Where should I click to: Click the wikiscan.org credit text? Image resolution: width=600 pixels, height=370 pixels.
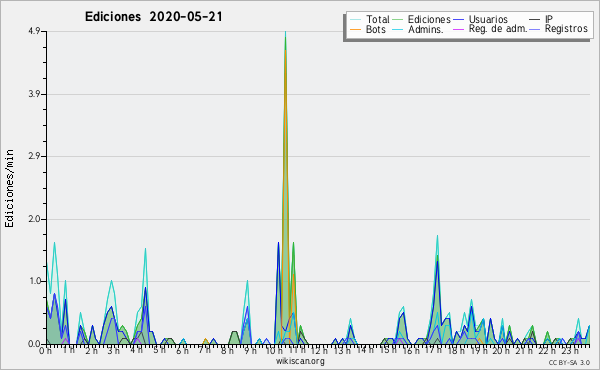click(x=300, y=361)
